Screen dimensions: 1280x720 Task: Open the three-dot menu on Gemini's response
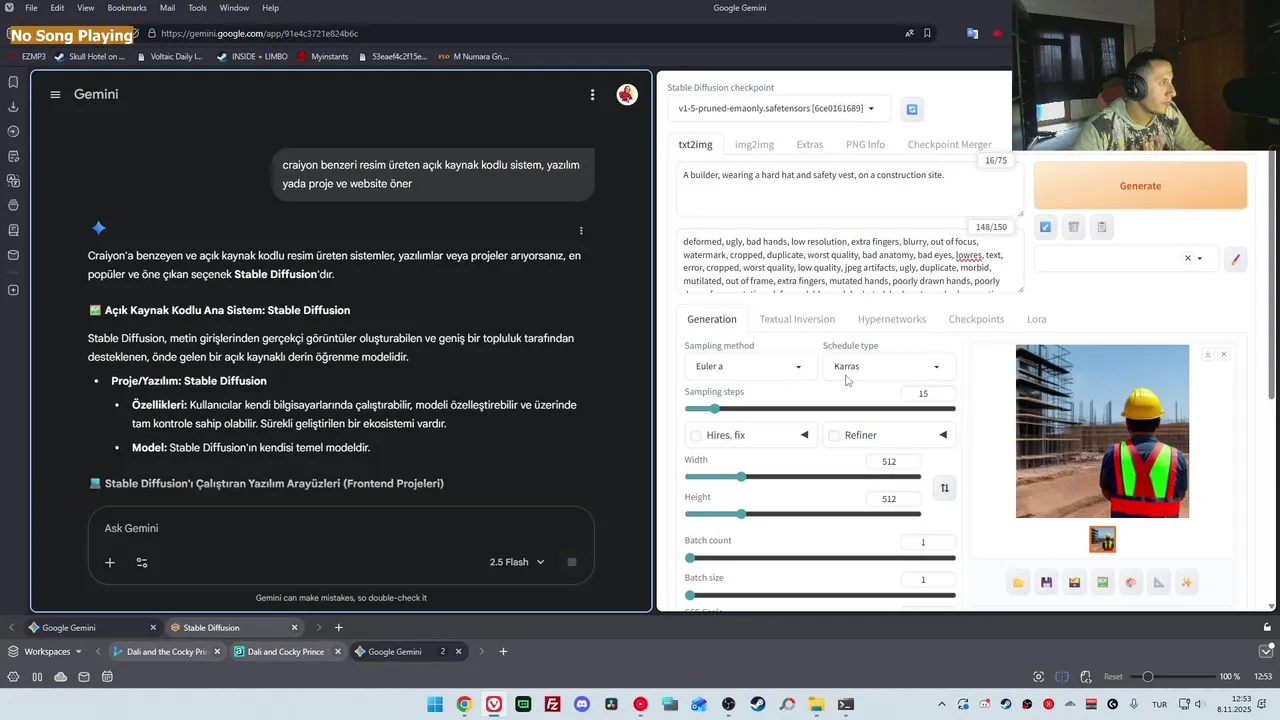pos(581,231)
